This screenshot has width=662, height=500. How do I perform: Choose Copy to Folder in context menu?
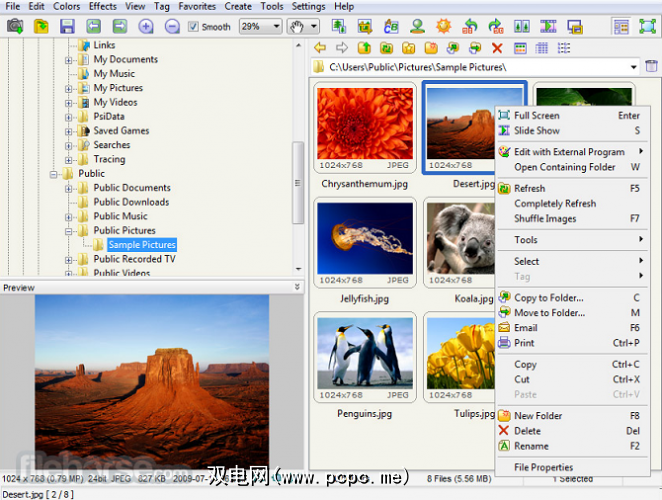click(x=548, y=298)
